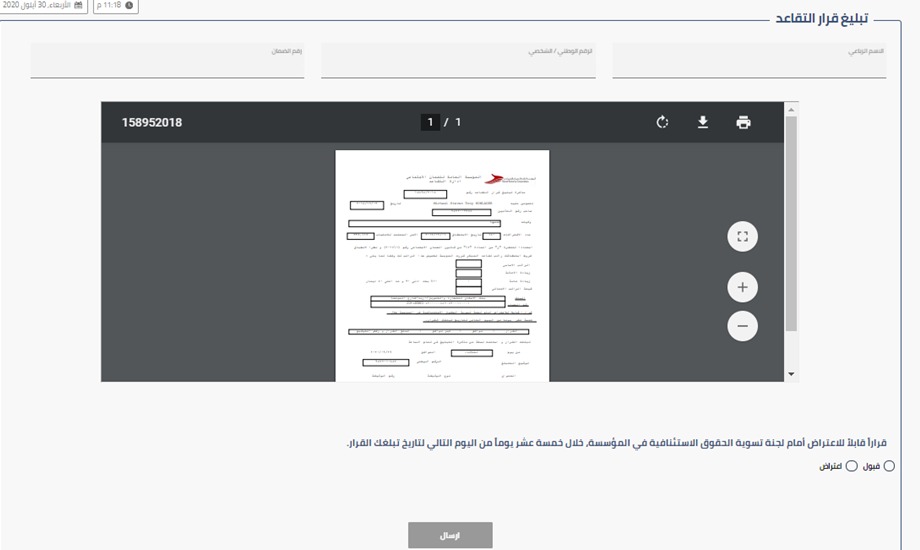Click the رقم الضمان field
The width and height of the screenshot is (920, 550).
coord(167,64)
